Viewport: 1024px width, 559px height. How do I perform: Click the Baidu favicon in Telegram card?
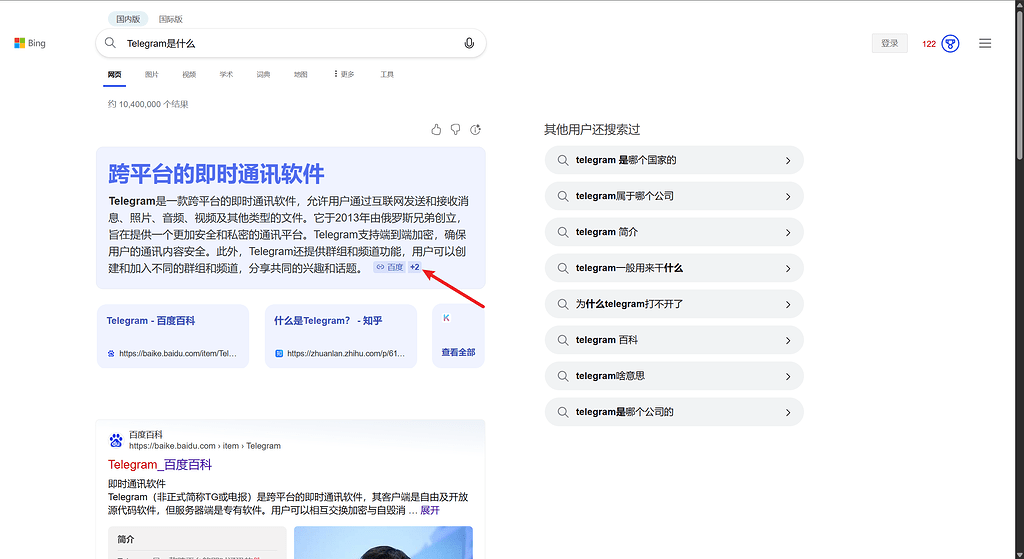click(x=111, y=353)
